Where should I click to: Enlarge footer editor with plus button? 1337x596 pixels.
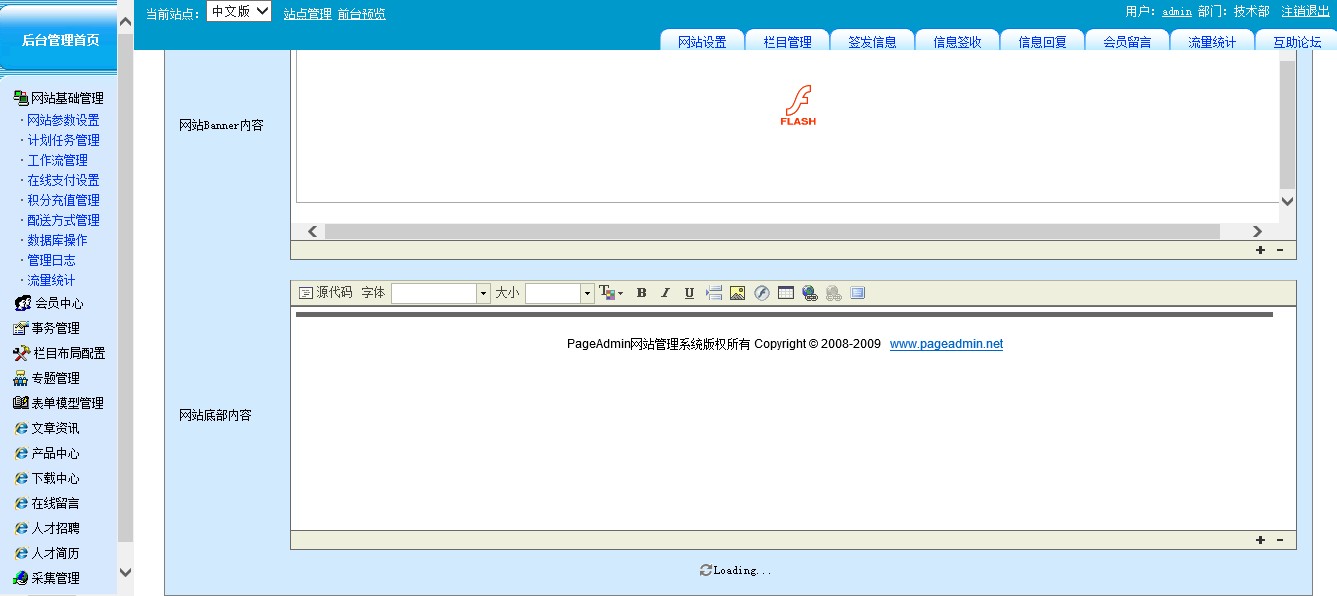pyautogui.click(x=1260, y=540)
